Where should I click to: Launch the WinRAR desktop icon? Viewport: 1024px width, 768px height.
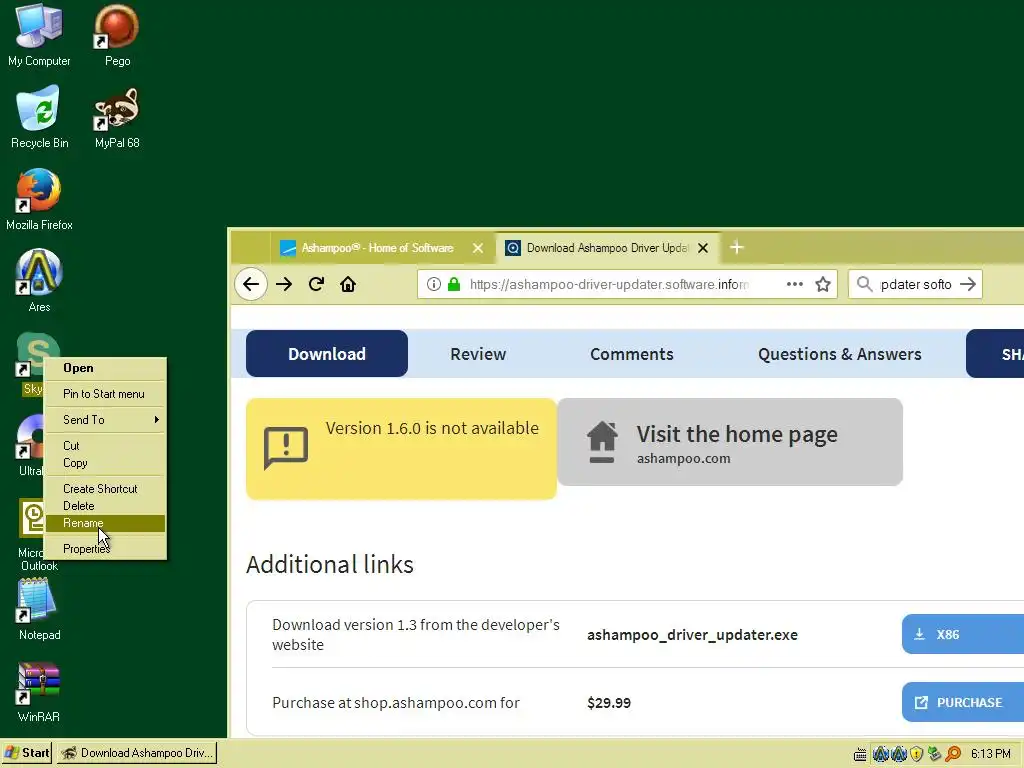(39, 691)
